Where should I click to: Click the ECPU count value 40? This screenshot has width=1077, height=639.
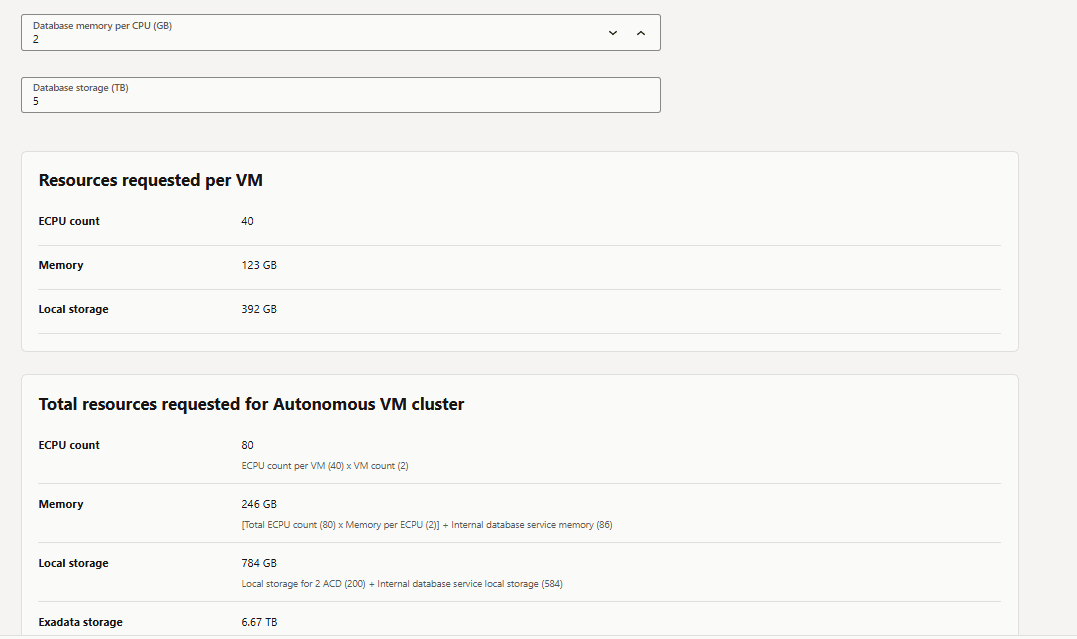coord(247,221)
